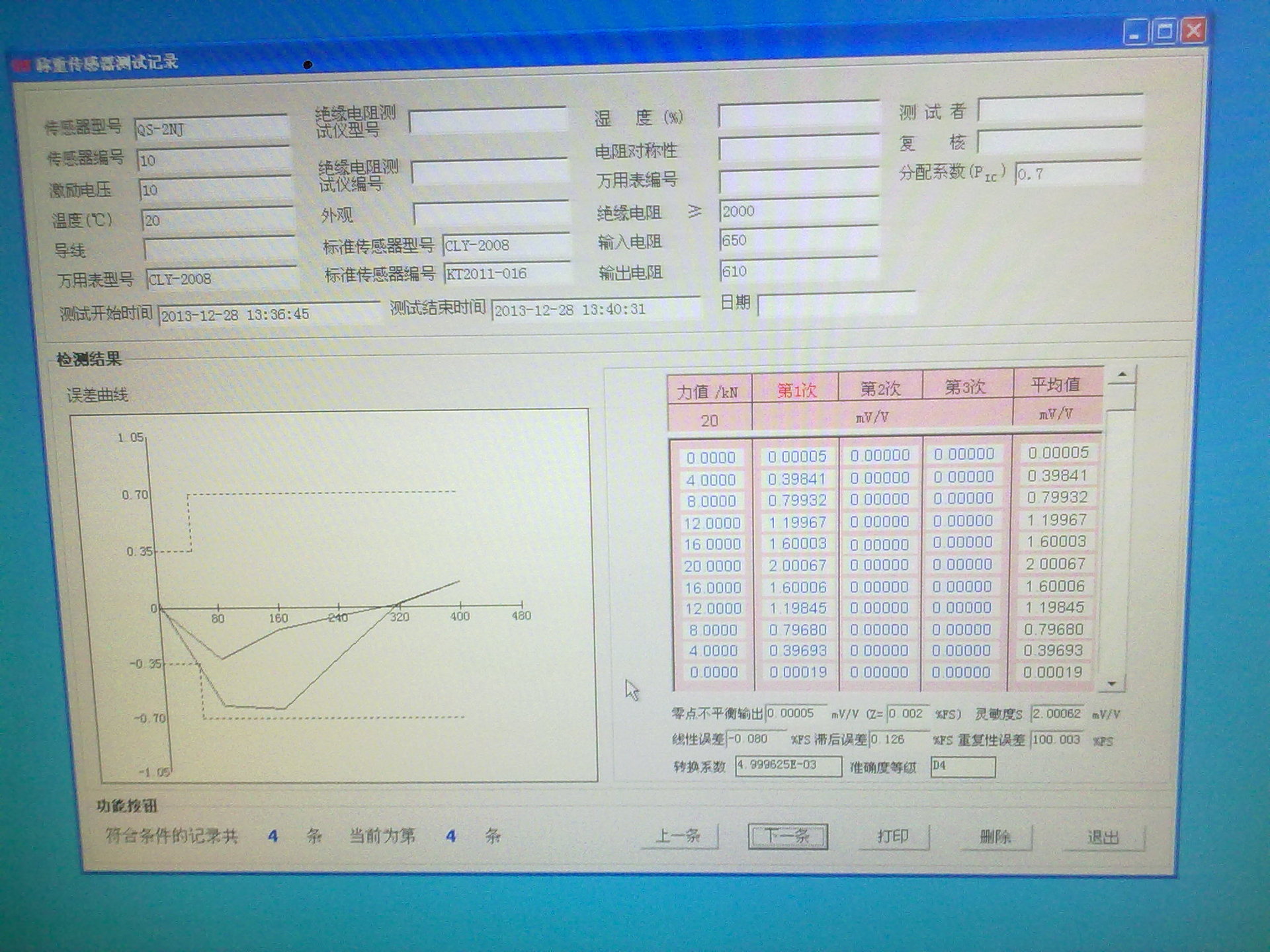Select the 准确度等级 field showing D4
Screen dimensions: 1270x952
point(962,766)
